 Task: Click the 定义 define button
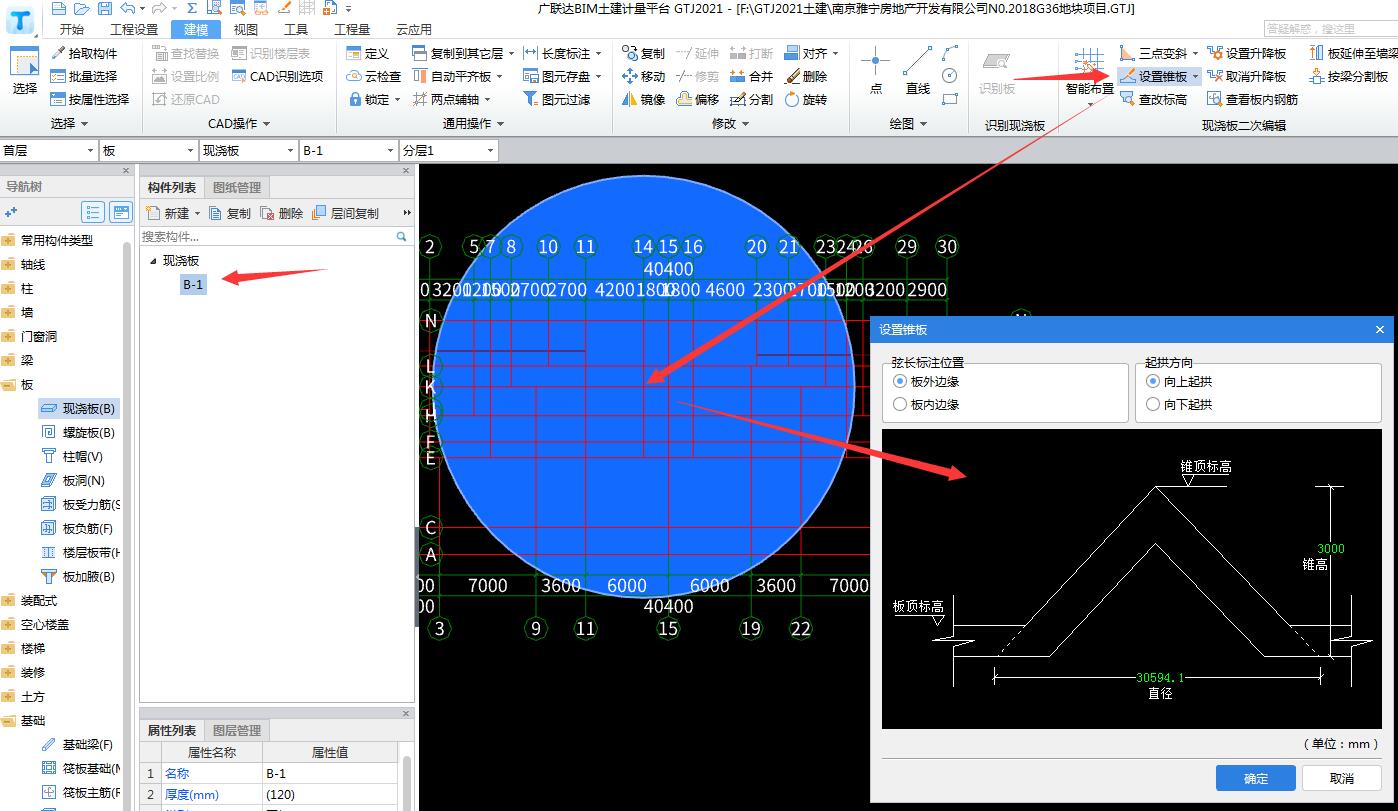tap(368, 53)
